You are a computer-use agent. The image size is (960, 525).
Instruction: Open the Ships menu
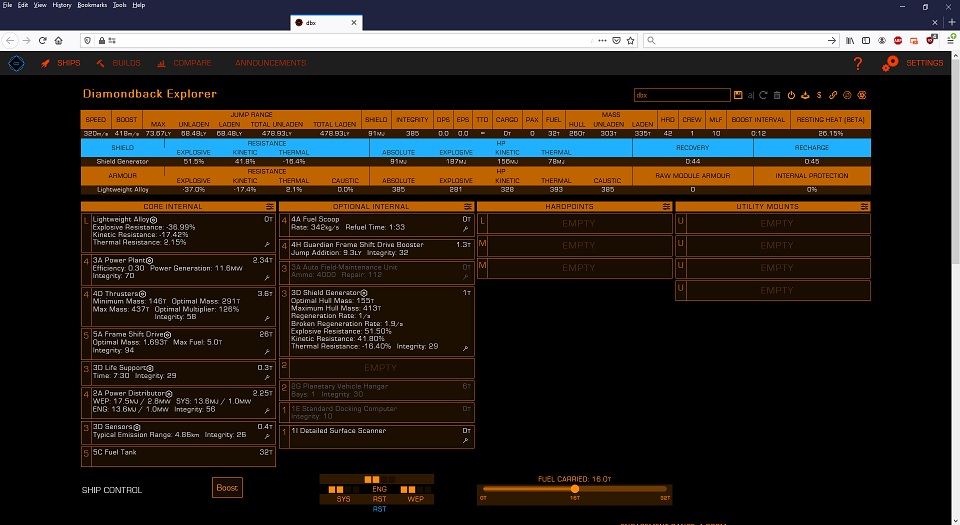click(61, 63)
